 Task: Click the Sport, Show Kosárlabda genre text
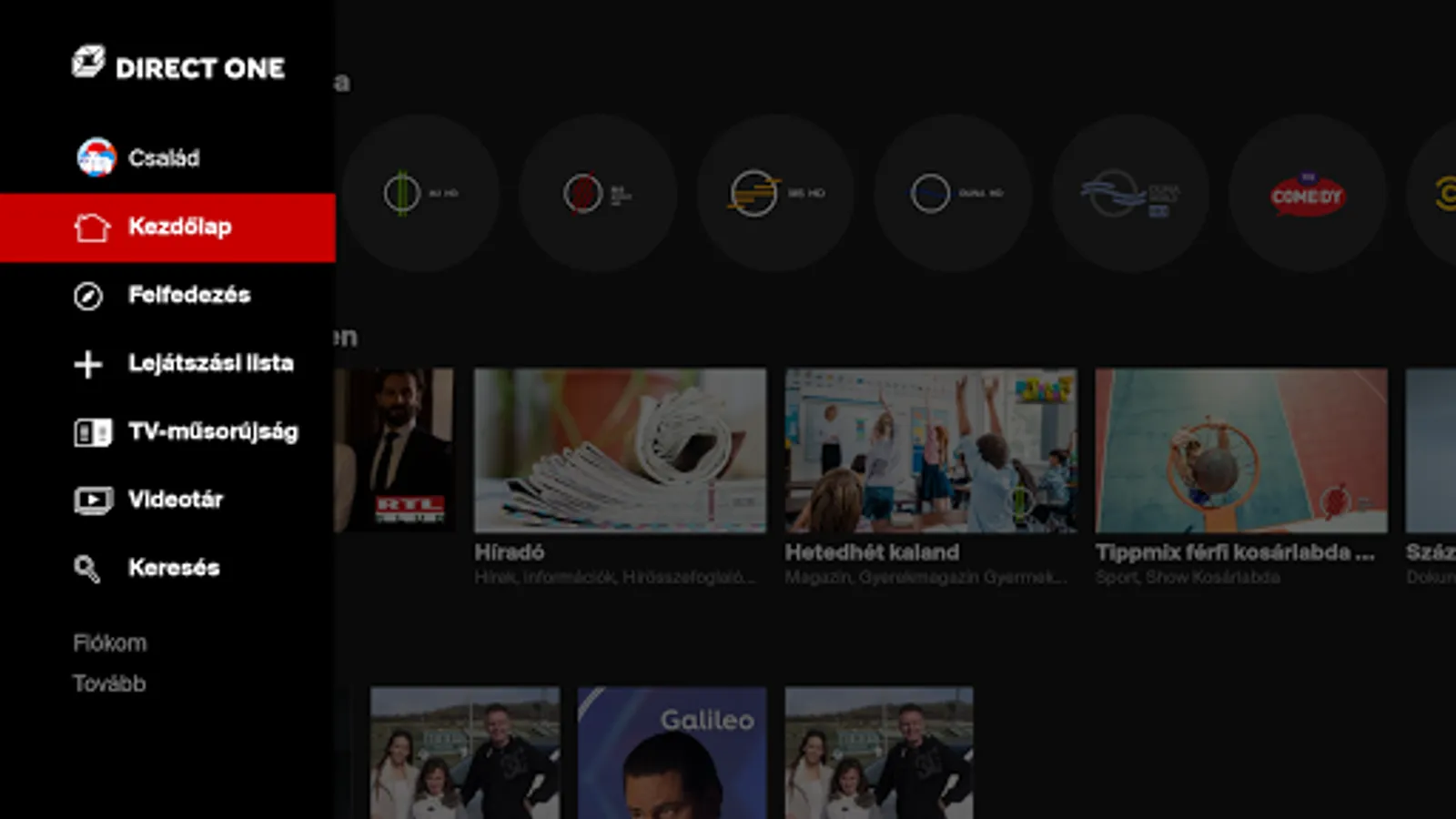pyautogui.click(x=1188, y=577)
